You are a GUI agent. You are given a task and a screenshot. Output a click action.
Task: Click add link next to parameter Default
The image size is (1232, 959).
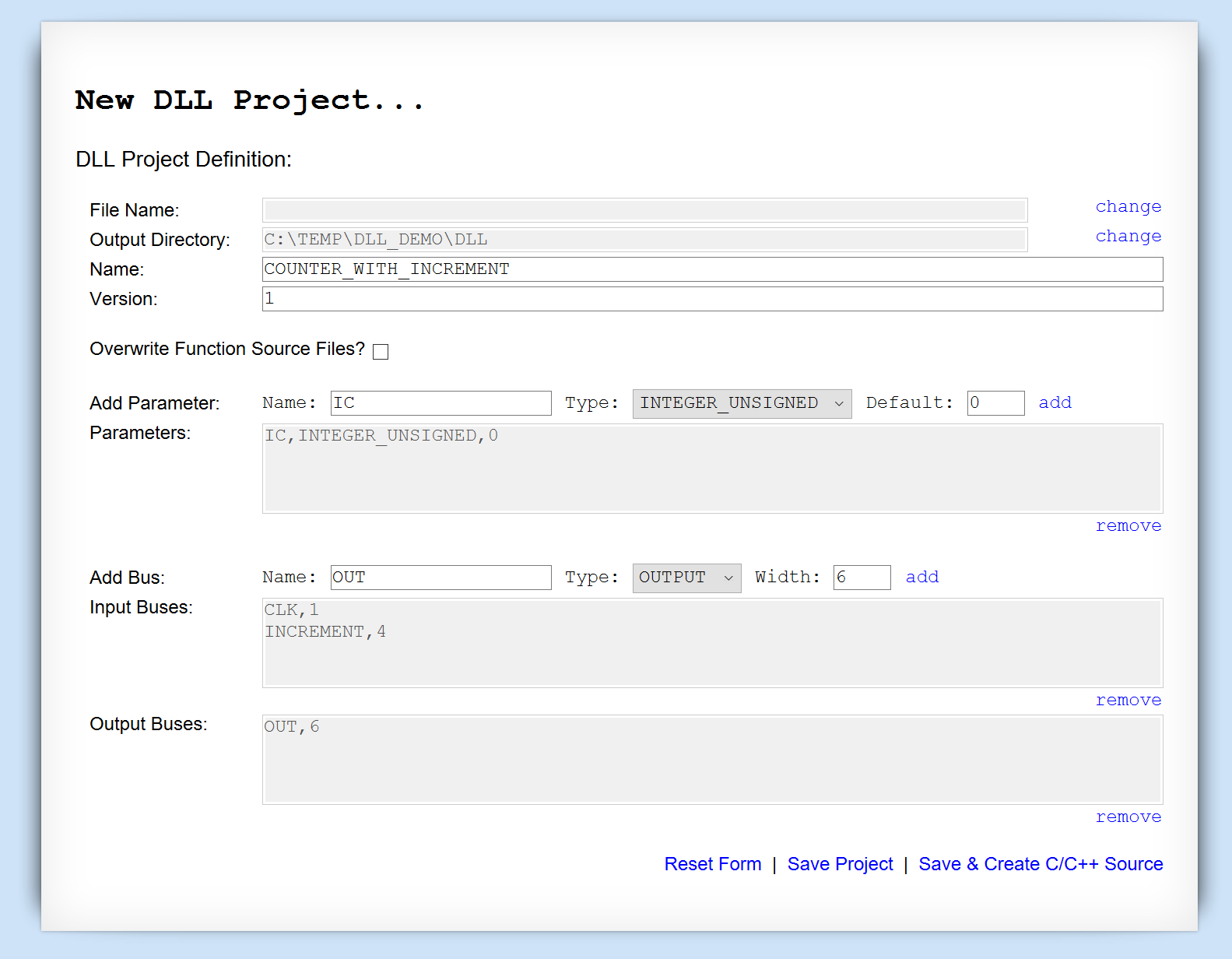pos(1055,402)
